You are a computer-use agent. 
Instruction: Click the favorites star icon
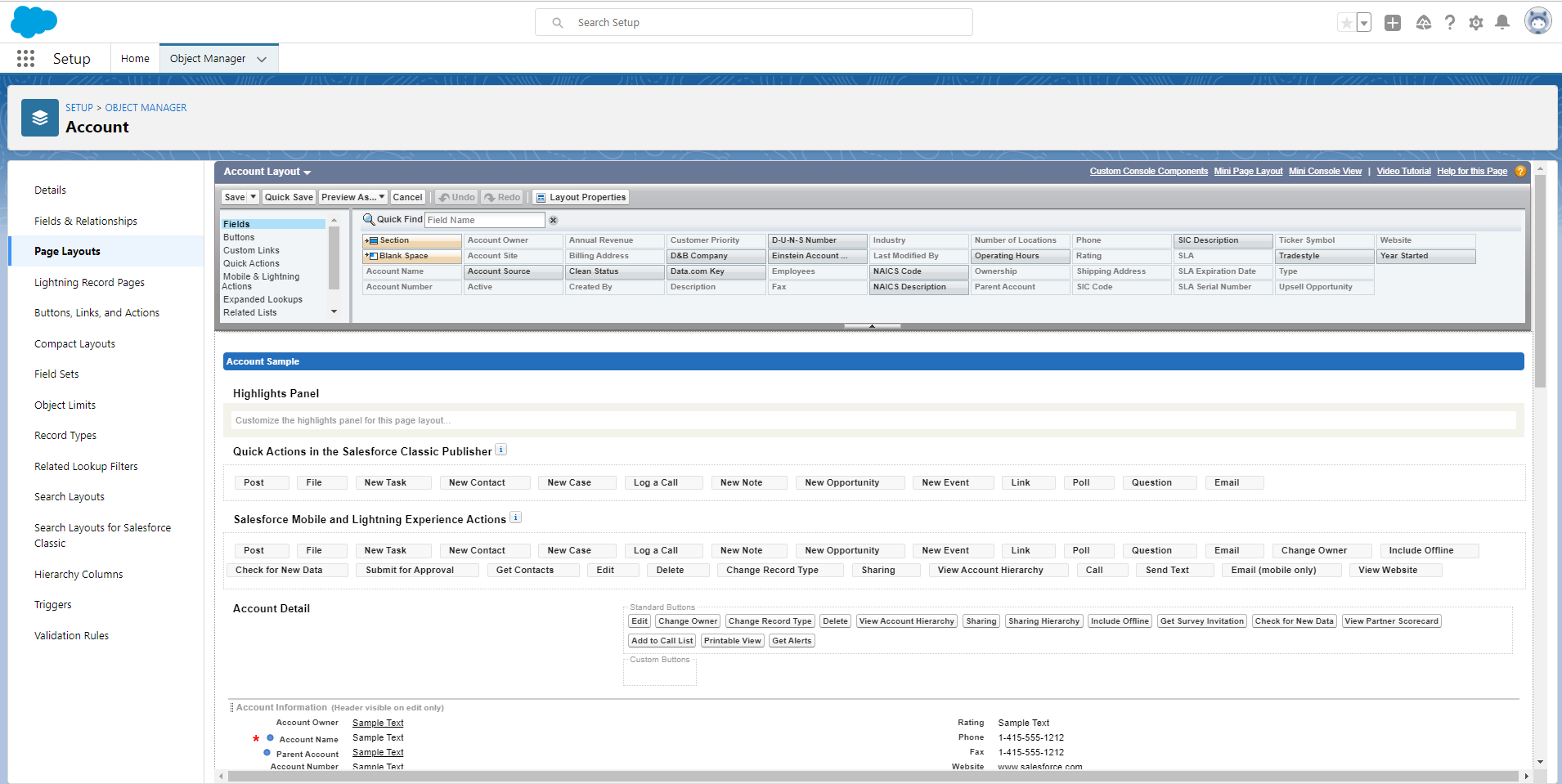[1346, 23]
